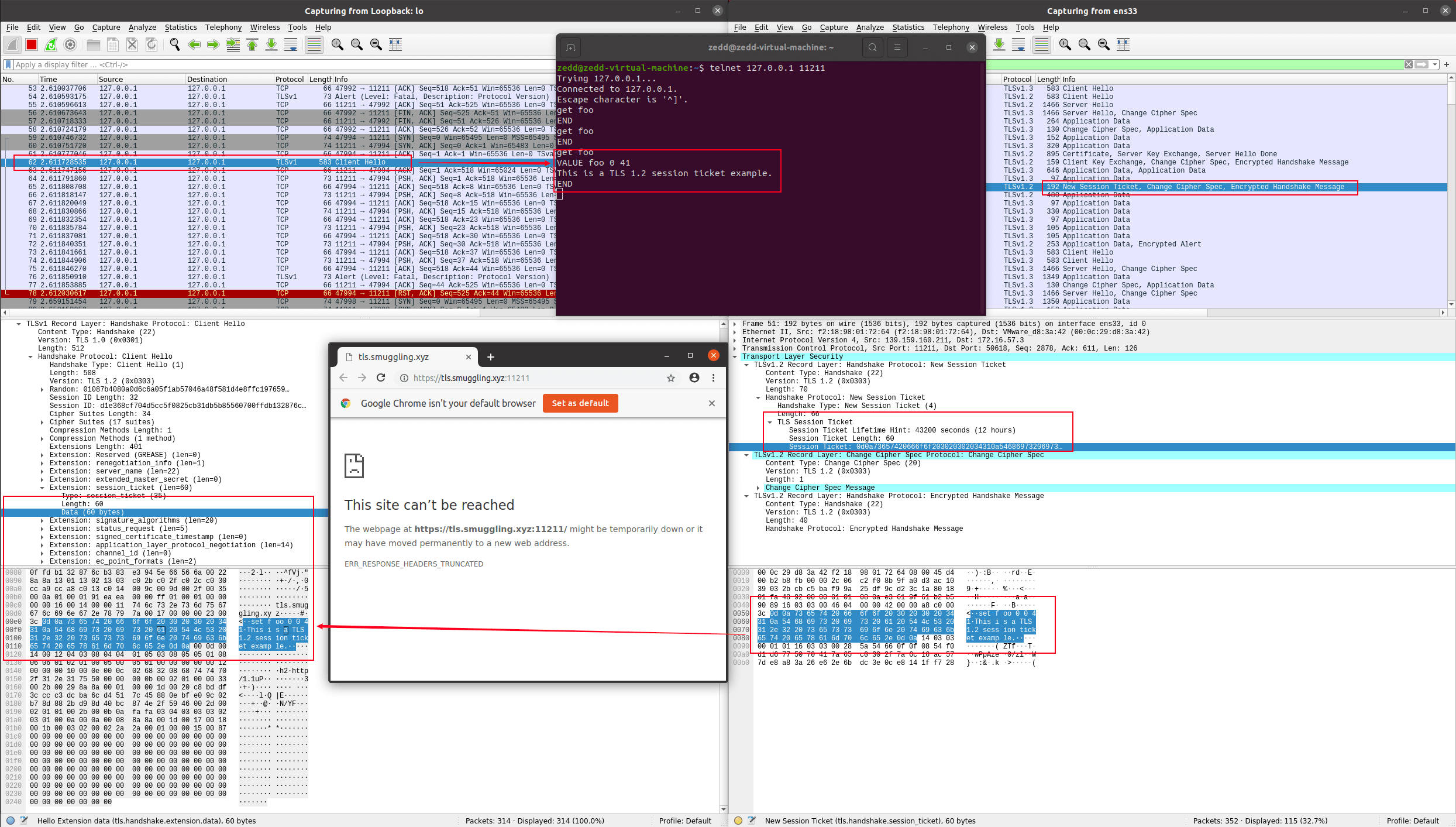Open capture file folder icon, Loopback window
Screen dimensions: 1456x827
pos(94,44)
